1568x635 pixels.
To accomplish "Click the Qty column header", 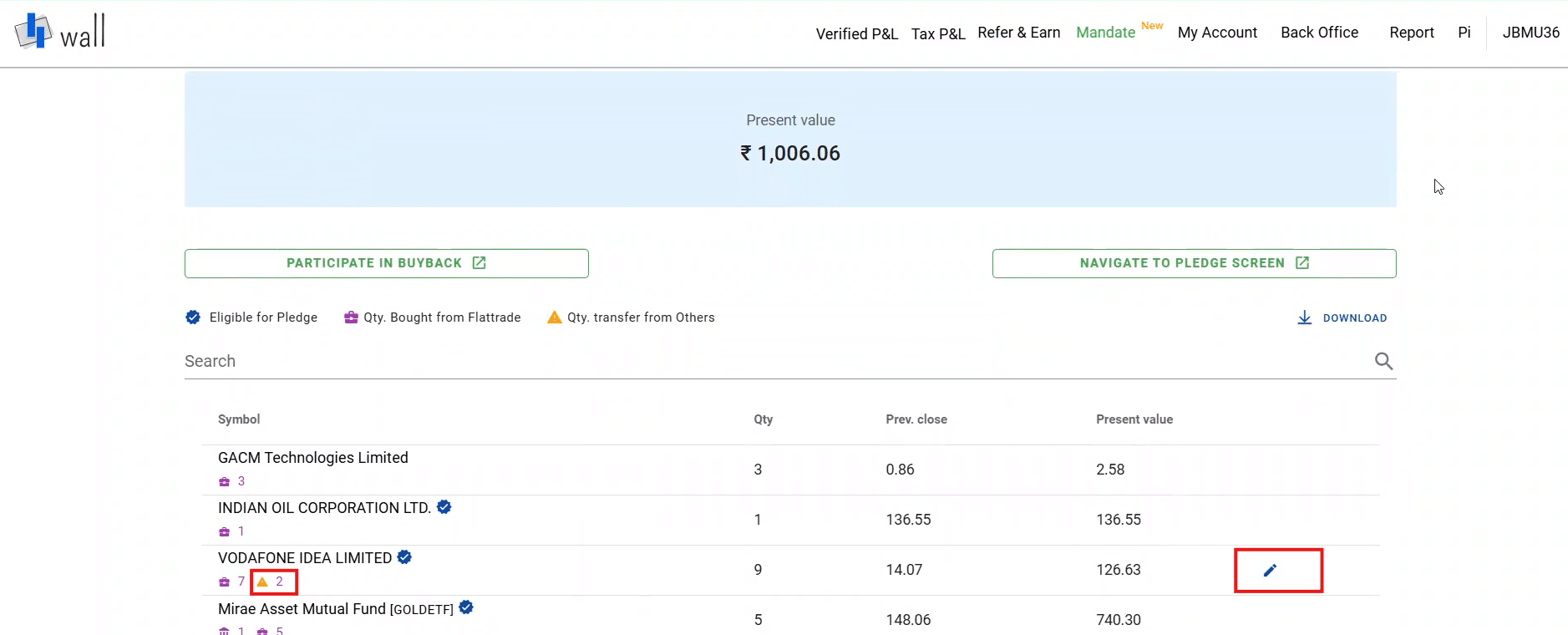I will point(764,419).
